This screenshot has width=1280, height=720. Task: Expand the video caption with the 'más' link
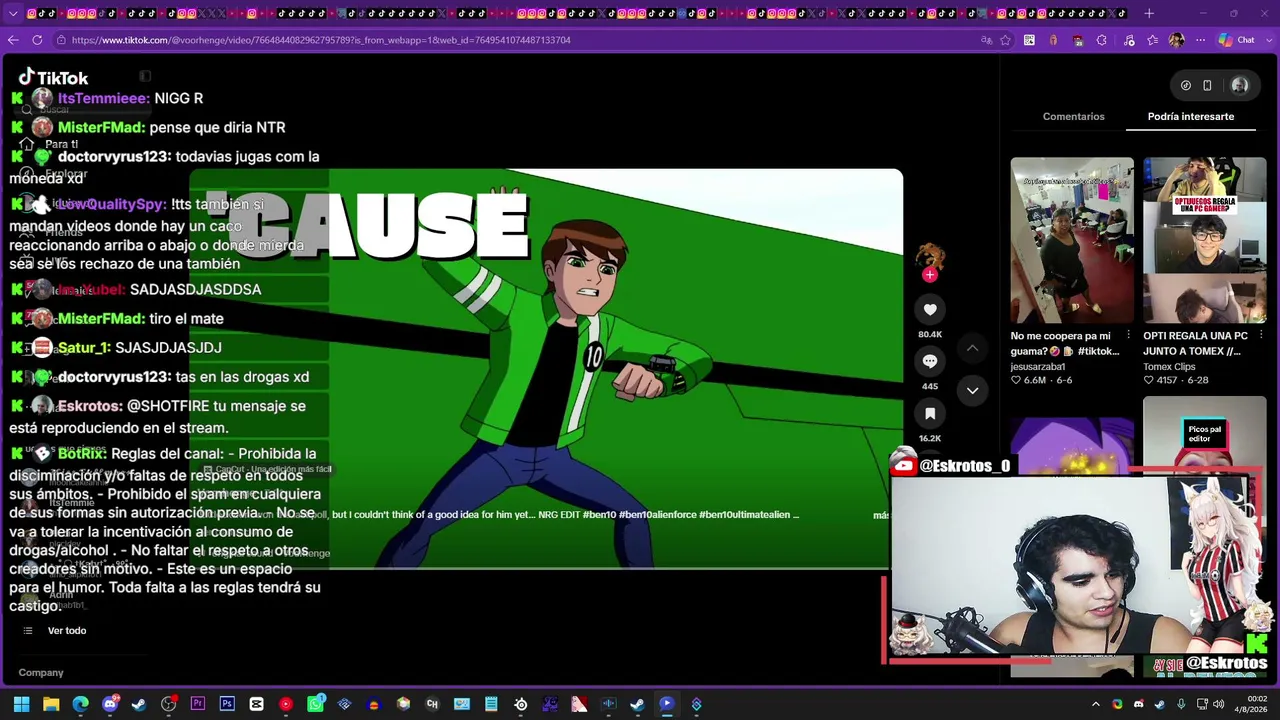click(x=881, y=515)
